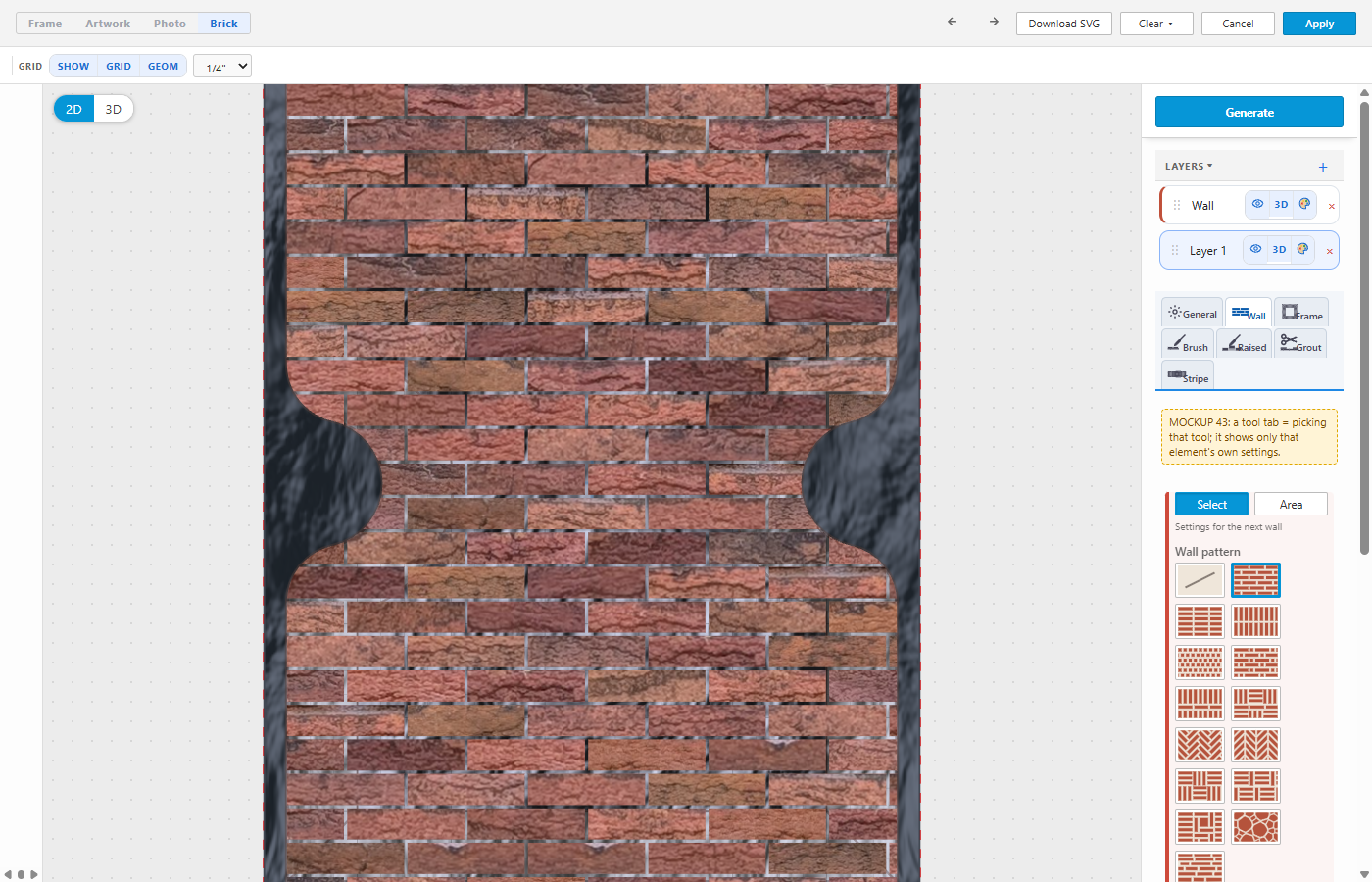The height and width of the screenshot is (882, 1372).
Task: Click the Cancel button
Action: pos(1238,24)
